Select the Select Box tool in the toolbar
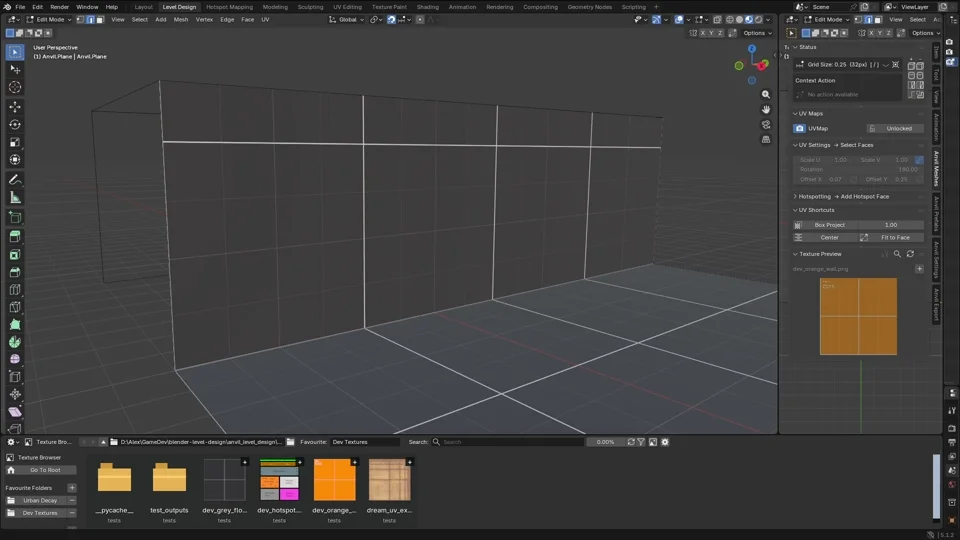 click(x=15, y=52)
